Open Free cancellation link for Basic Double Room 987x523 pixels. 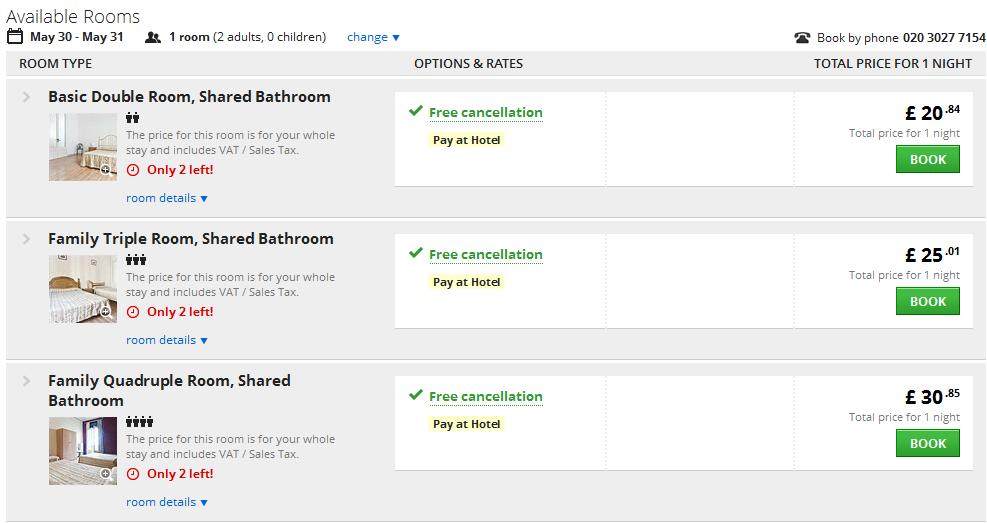[x=485, y=113]
